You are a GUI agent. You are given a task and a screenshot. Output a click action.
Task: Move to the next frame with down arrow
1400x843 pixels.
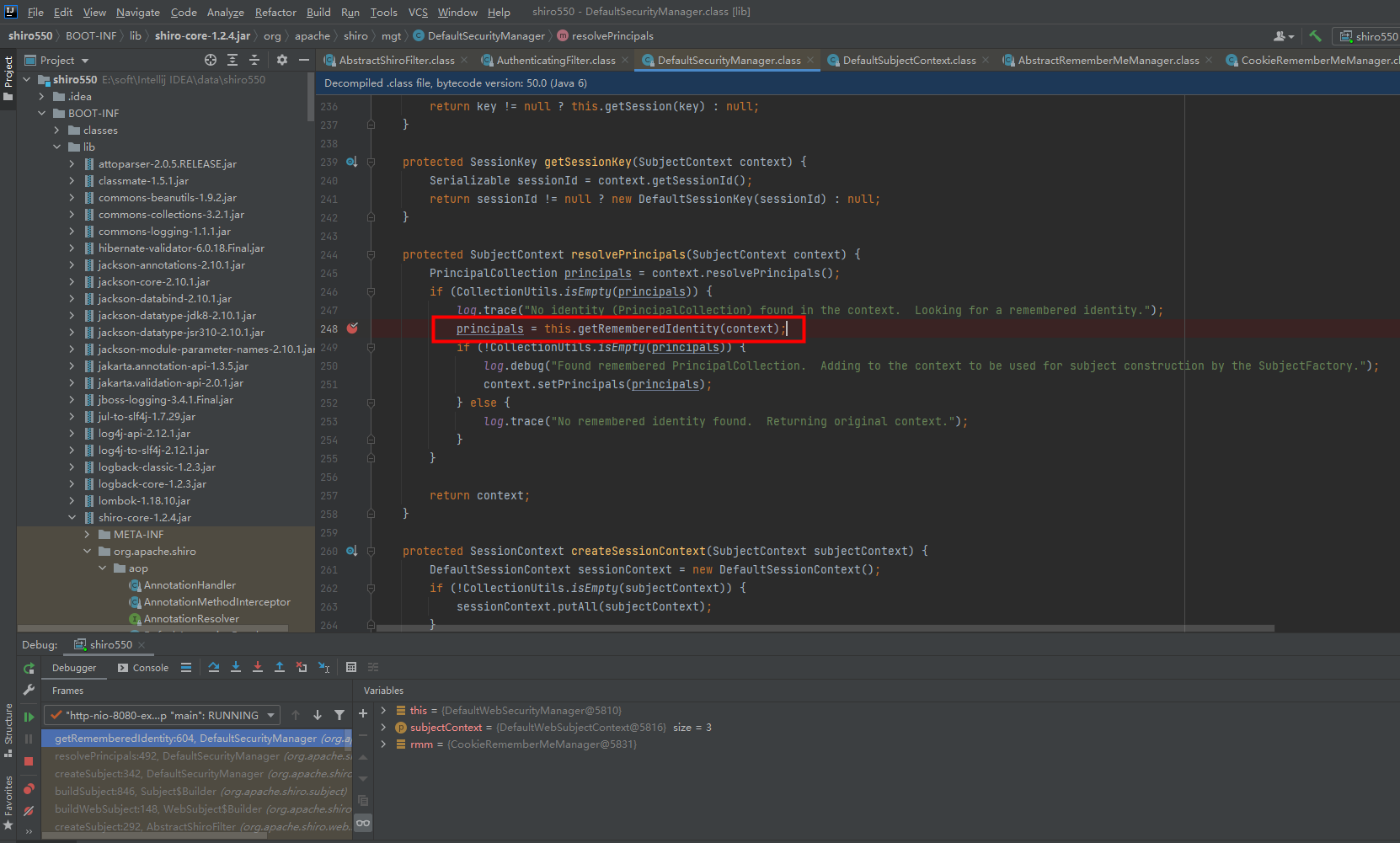point(318,715)
